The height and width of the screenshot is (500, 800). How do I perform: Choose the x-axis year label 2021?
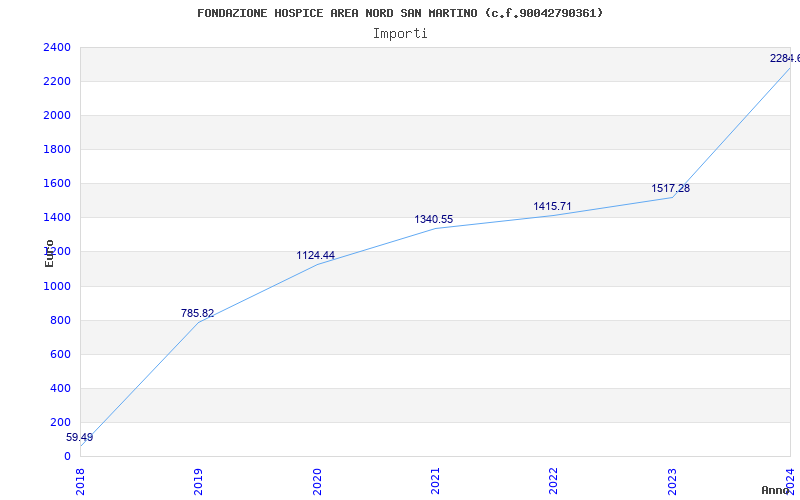click(x=435, y=482)
